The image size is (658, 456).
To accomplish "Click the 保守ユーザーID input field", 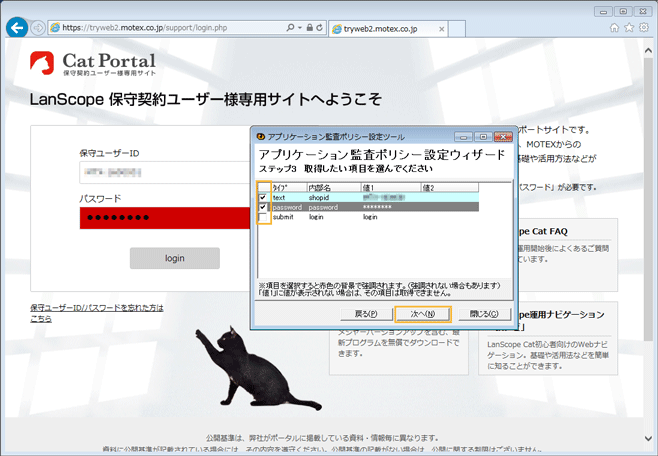I will [x=164, y=172].
